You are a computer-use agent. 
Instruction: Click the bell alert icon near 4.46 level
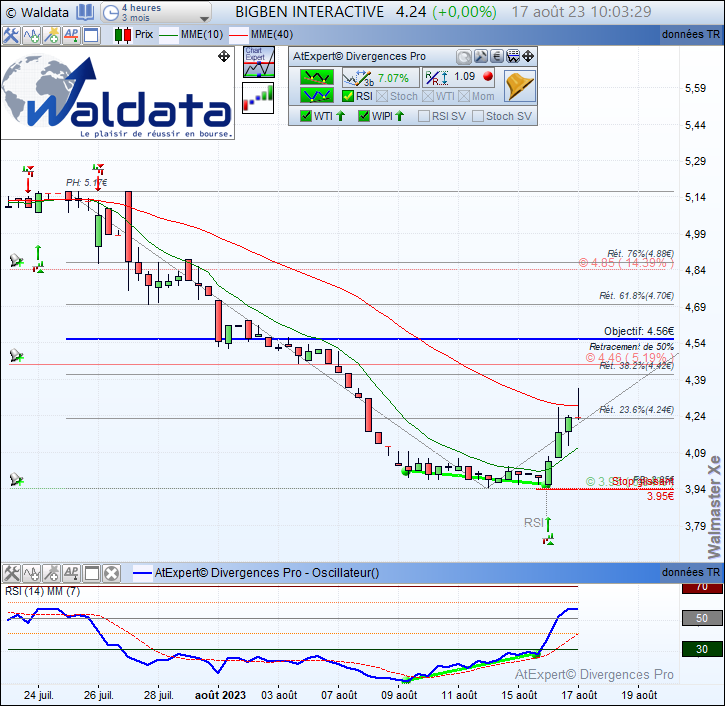[17, 356]
